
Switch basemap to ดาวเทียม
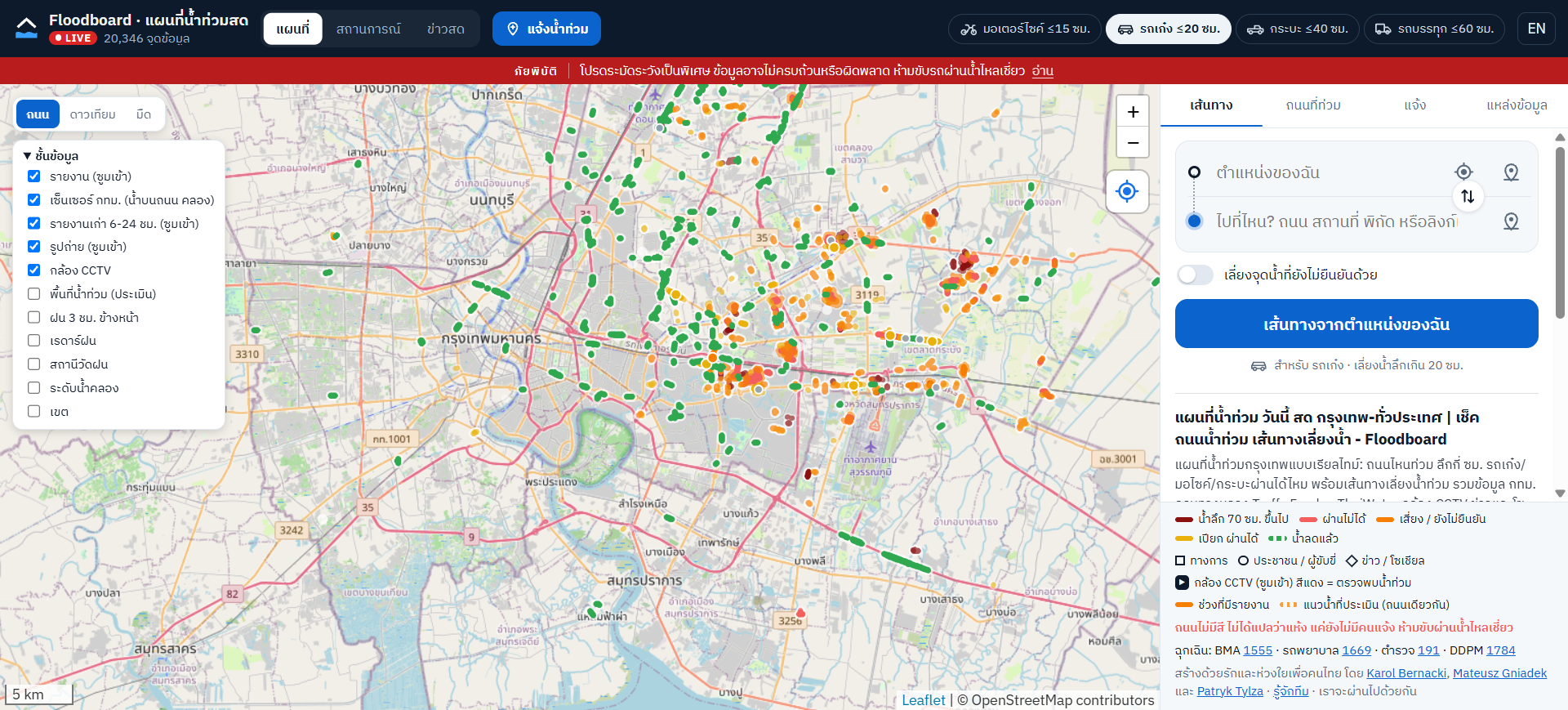click(x=92, y=114)
